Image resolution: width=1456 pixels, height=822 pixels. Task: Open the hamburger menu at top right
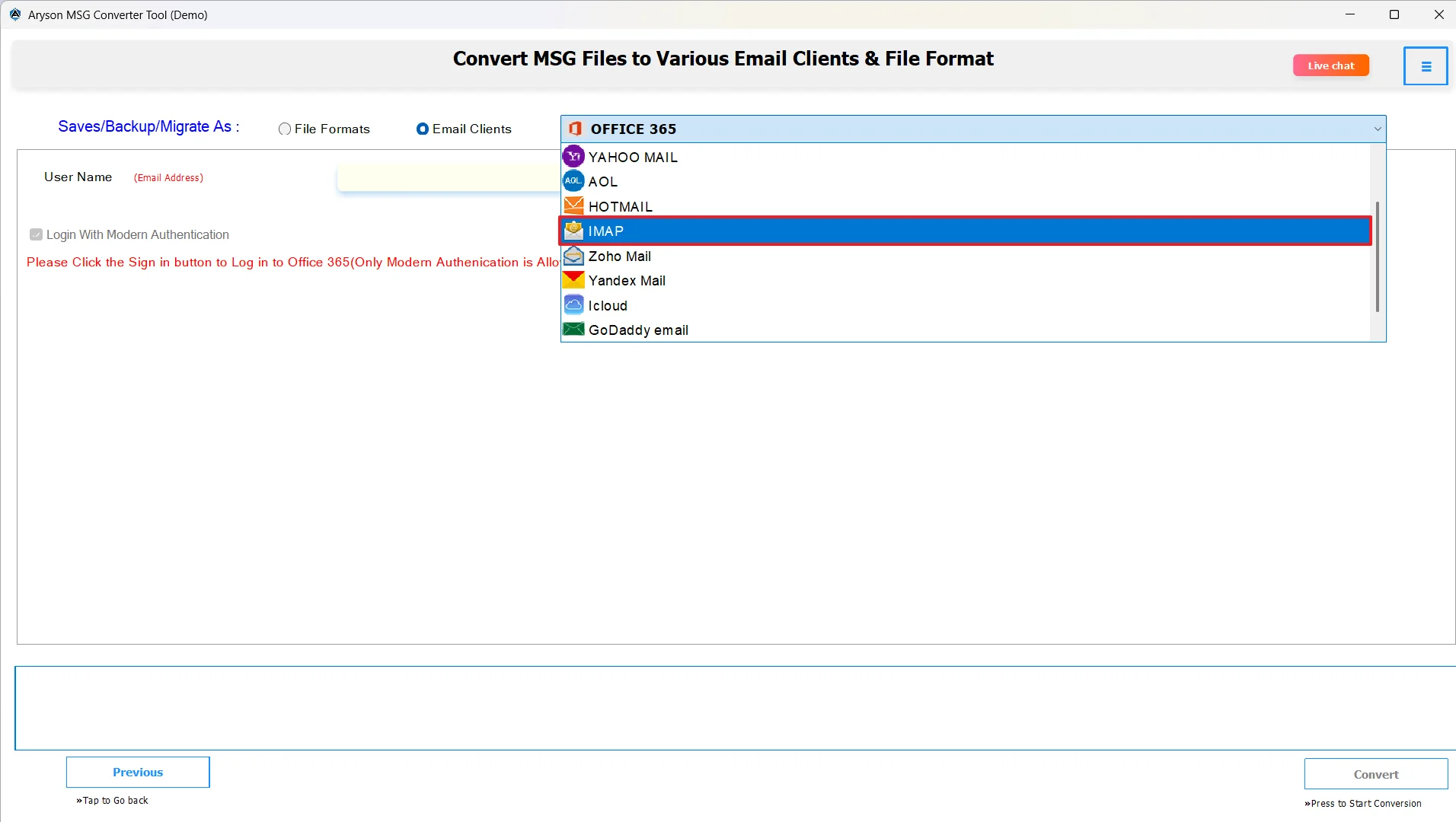[1425, 65]
